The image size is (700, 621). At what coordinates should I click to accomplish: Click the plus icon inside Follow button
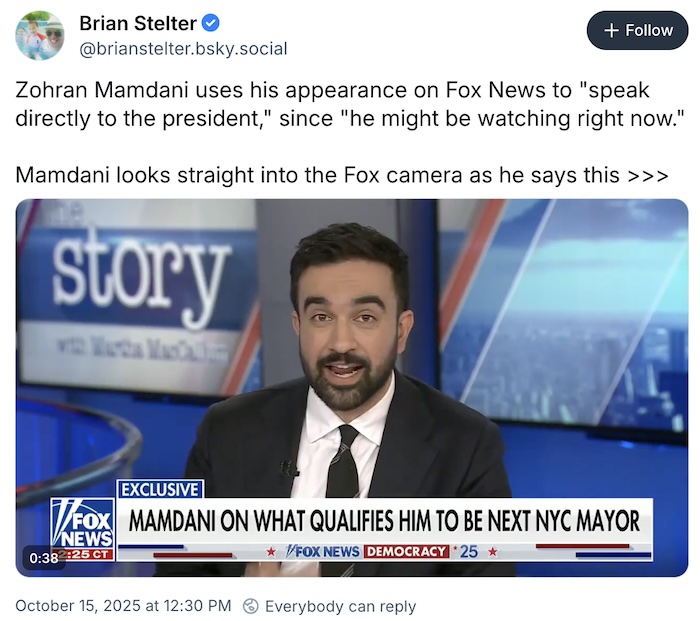click(611, 30)
